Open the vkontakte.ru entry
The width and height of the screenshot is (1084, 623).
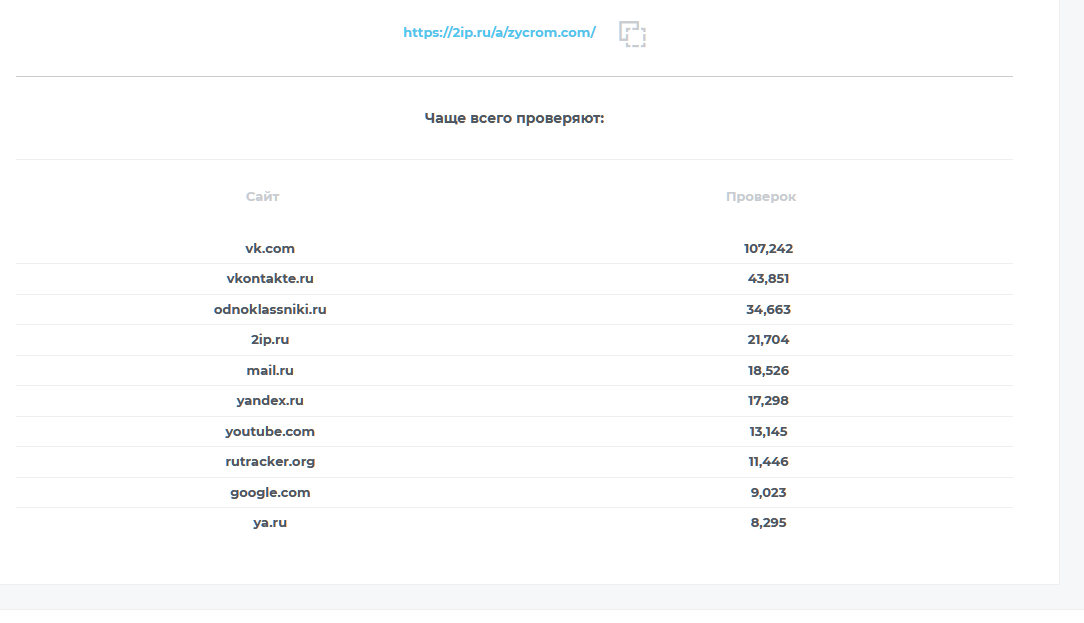coord(270,279)
